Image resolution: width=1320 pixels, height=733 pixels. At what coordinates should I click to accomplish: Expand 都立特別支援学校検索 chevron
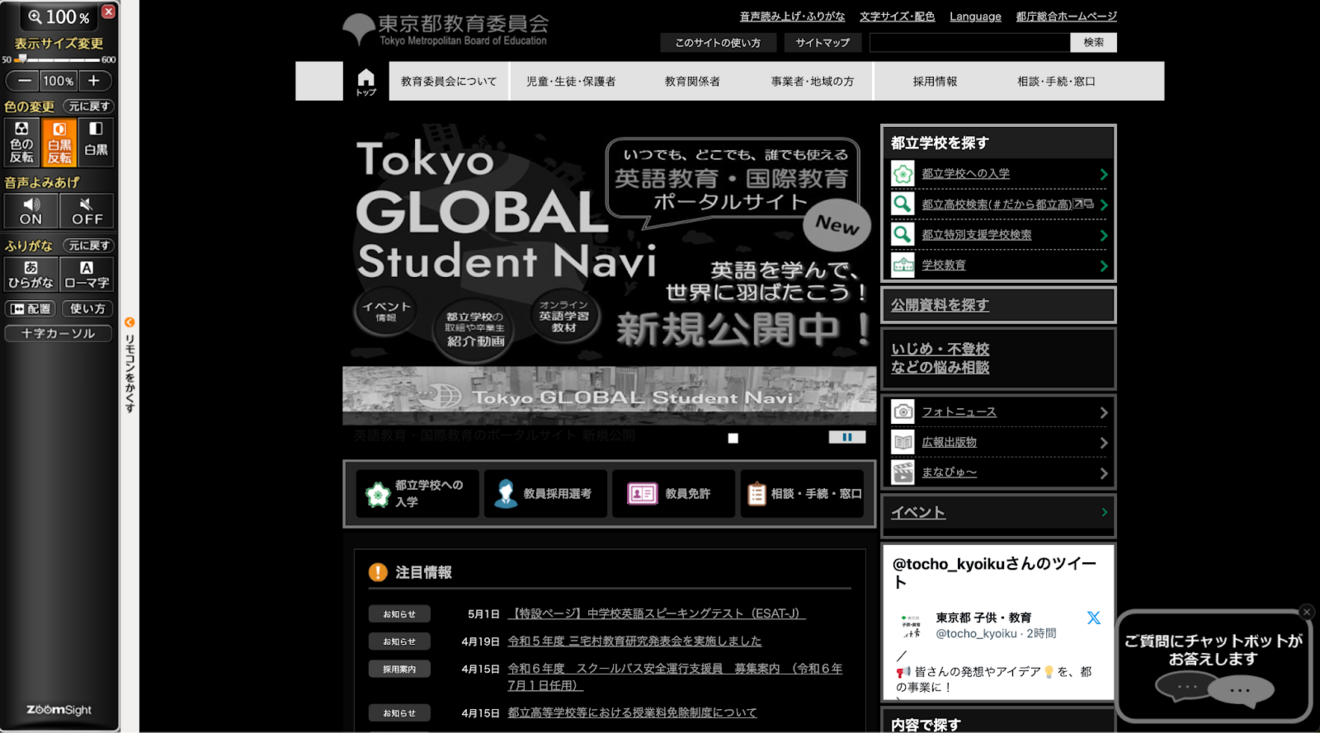[1104, 235]
